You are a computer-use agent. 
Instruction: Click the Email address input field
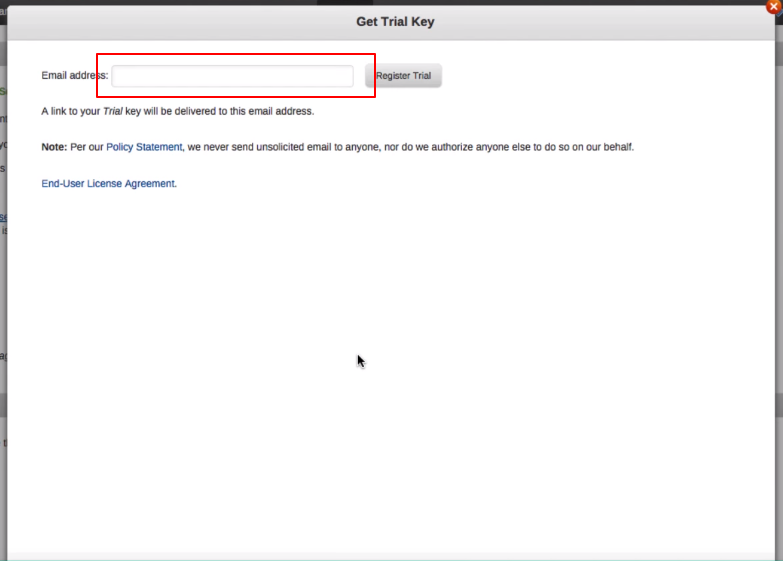click(x=232, y=76)
